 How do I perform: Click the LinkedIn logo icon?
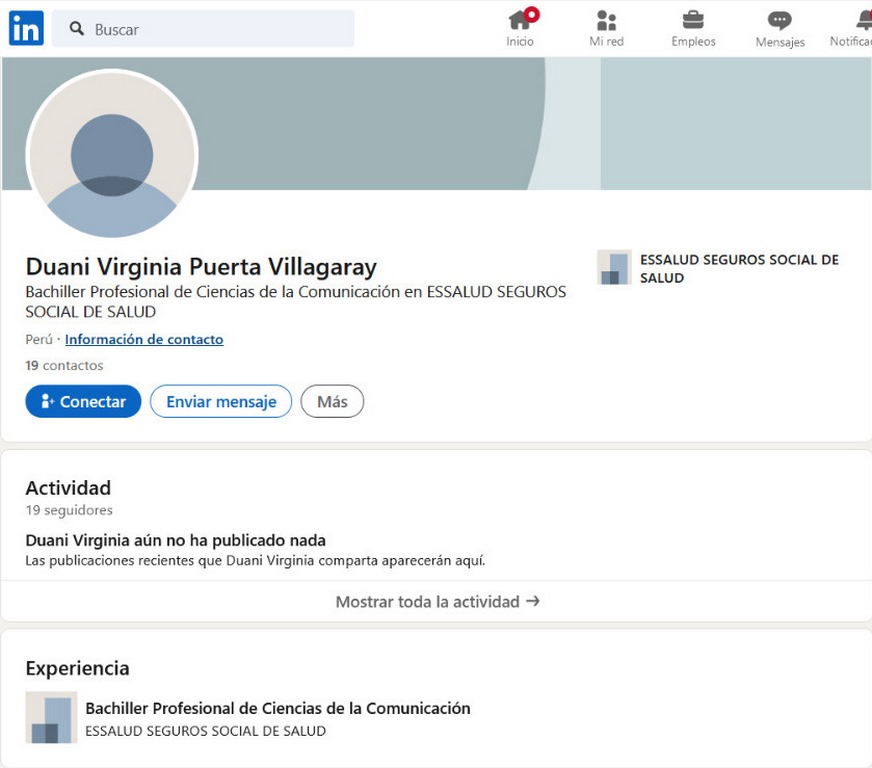pos(26,29)
